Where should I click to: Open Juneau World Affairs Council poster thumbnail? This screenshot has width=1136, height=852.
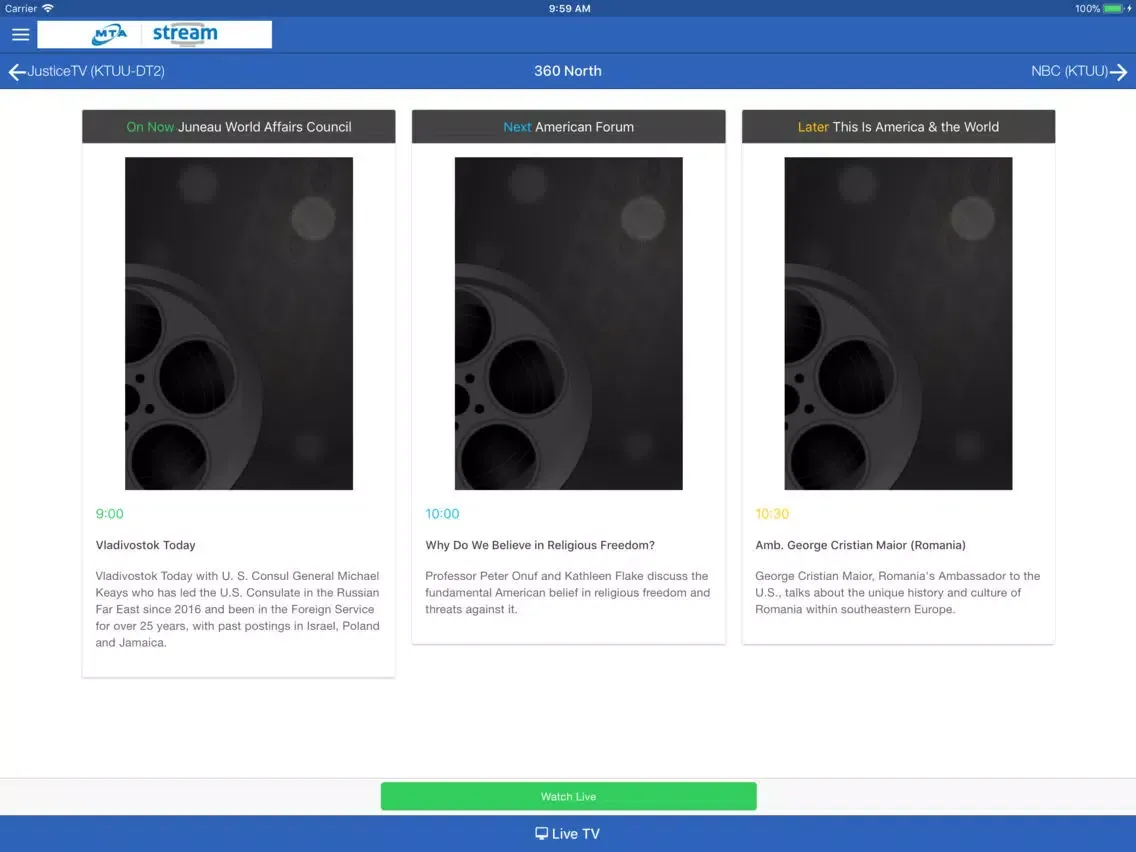[x=239, y=323]
